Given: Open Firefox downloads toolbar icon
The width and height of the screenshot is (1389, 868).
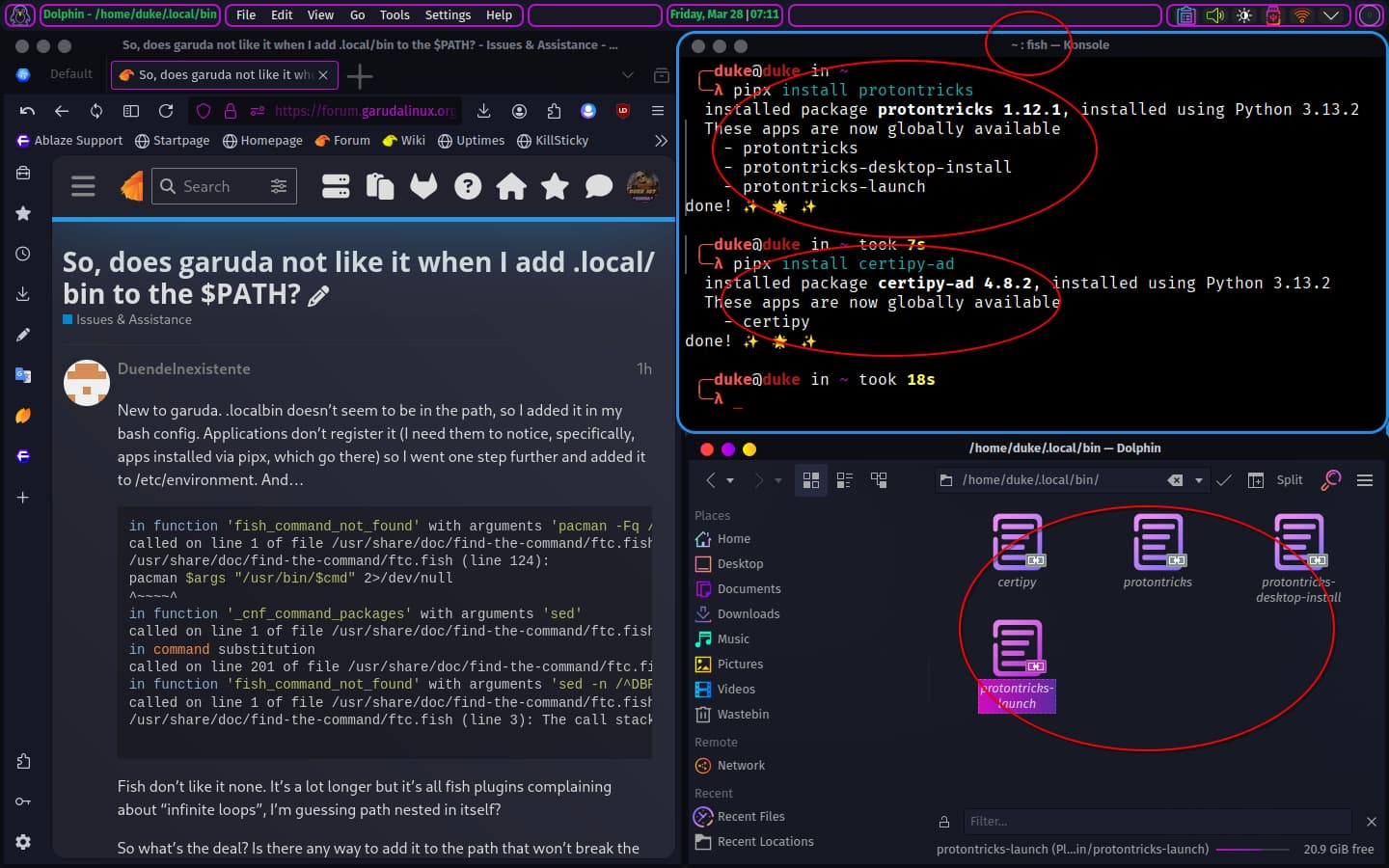Looking at the screenshot, I should tap(484, 111).
